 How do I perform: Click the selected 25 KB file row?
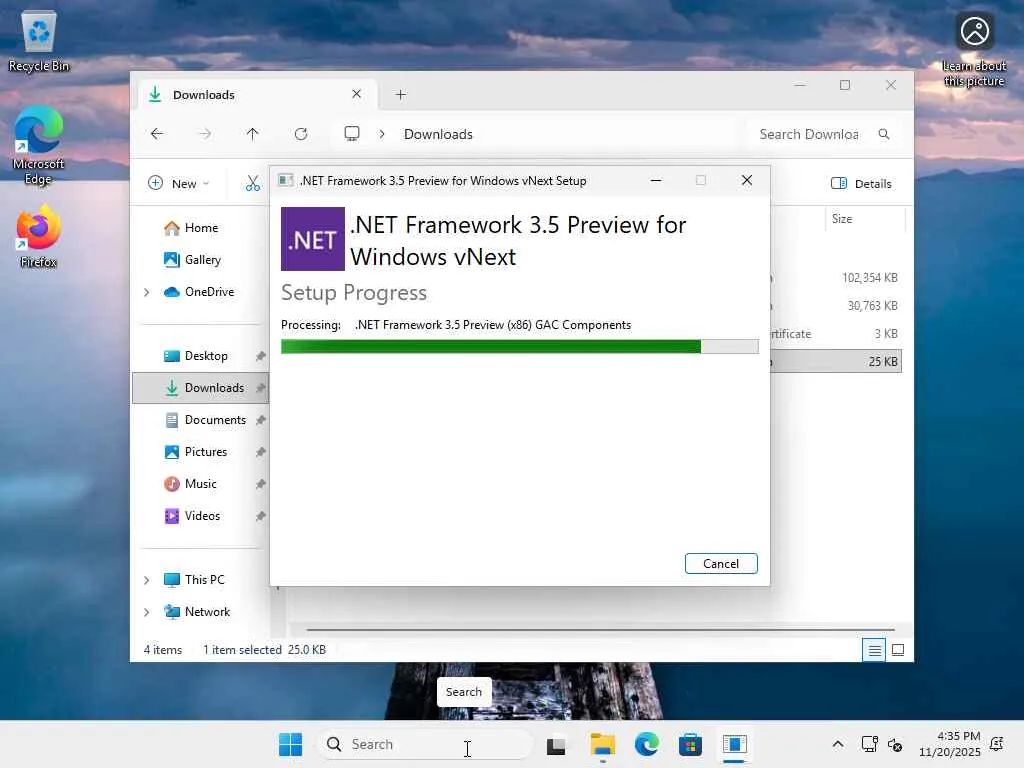coord(837,362)
